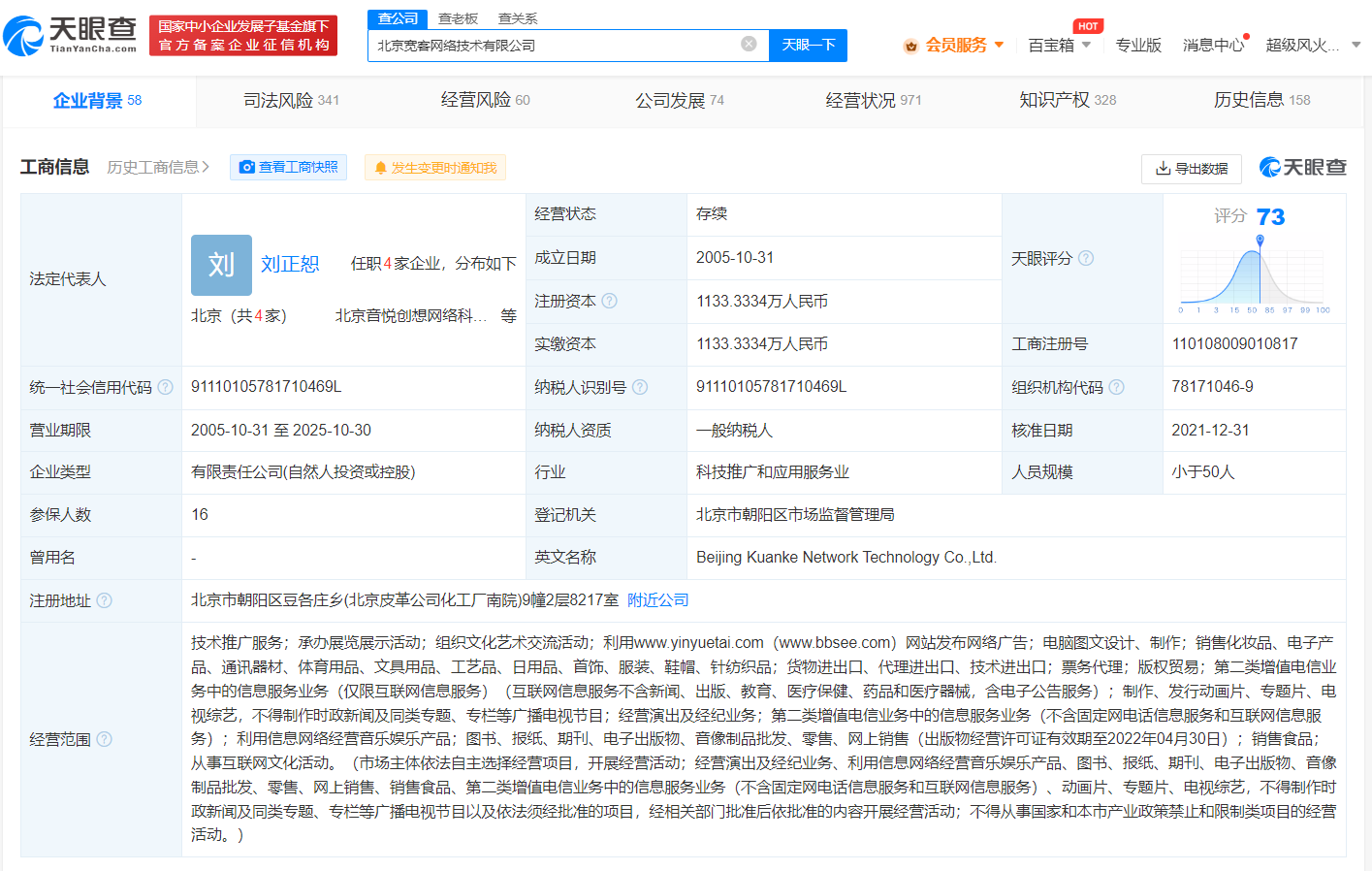1372x871 pixels.
Task: Clear the search box with the × icon
Action: click(748, 44)
